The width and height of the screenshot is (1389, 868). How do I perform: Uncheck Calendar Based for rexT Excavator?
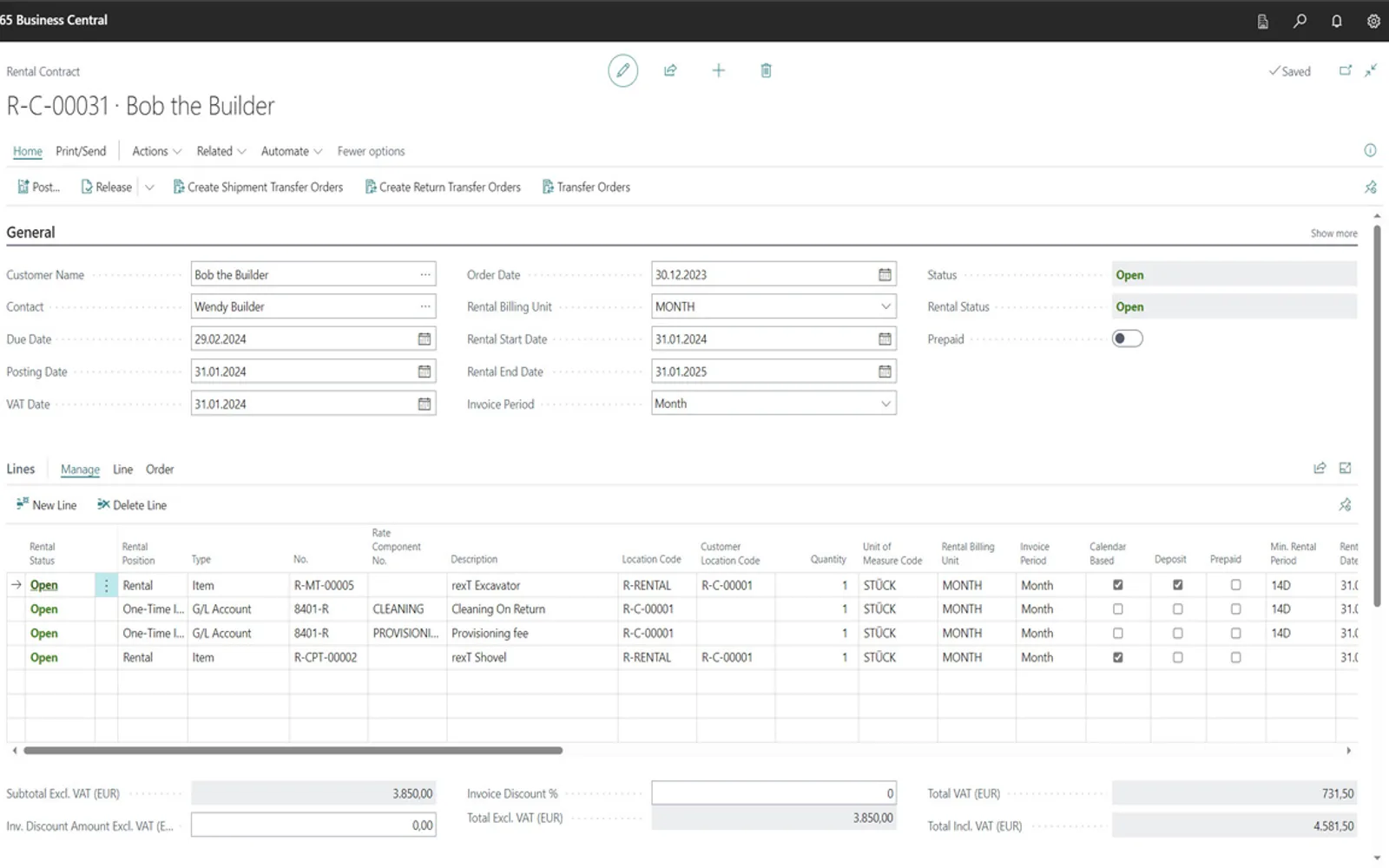pos(1118,585)
